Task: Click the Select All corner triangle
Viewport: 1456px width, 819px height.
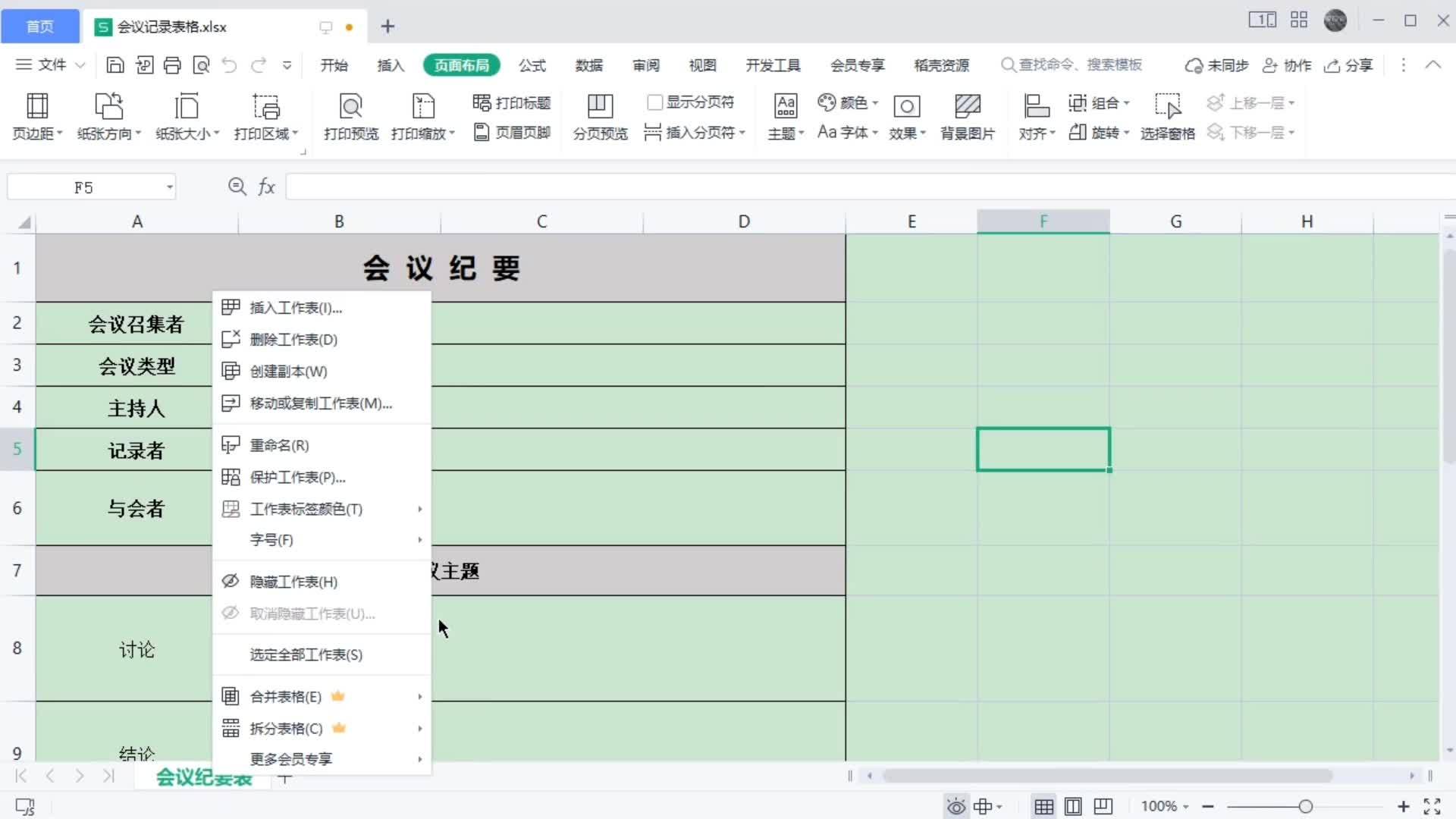Action: pos(24,221)
